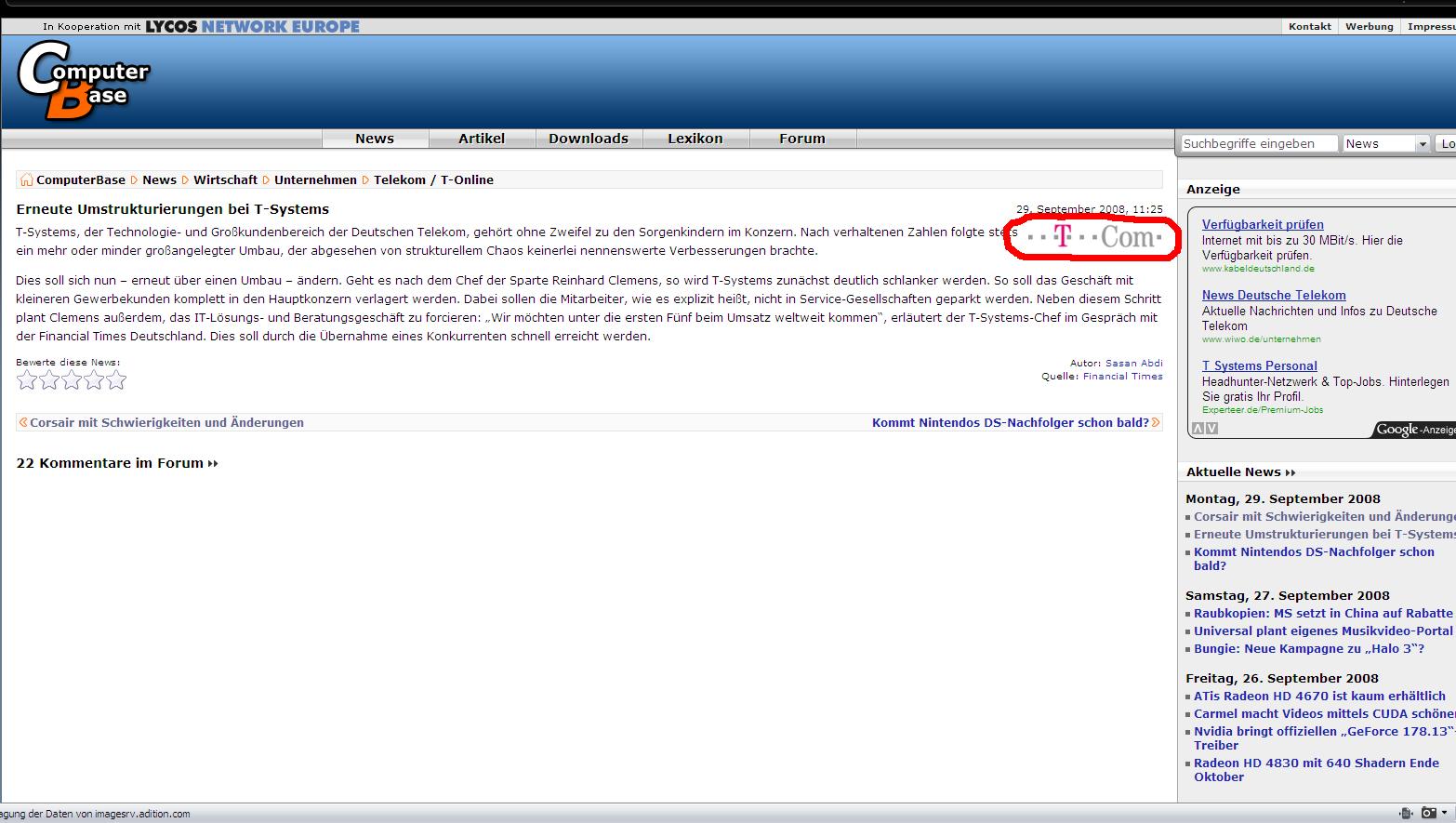Click Experteer.de/Premium-Jobs ad URL
This screenshot has height=823, width=1456.
[x=1263, y=410]
